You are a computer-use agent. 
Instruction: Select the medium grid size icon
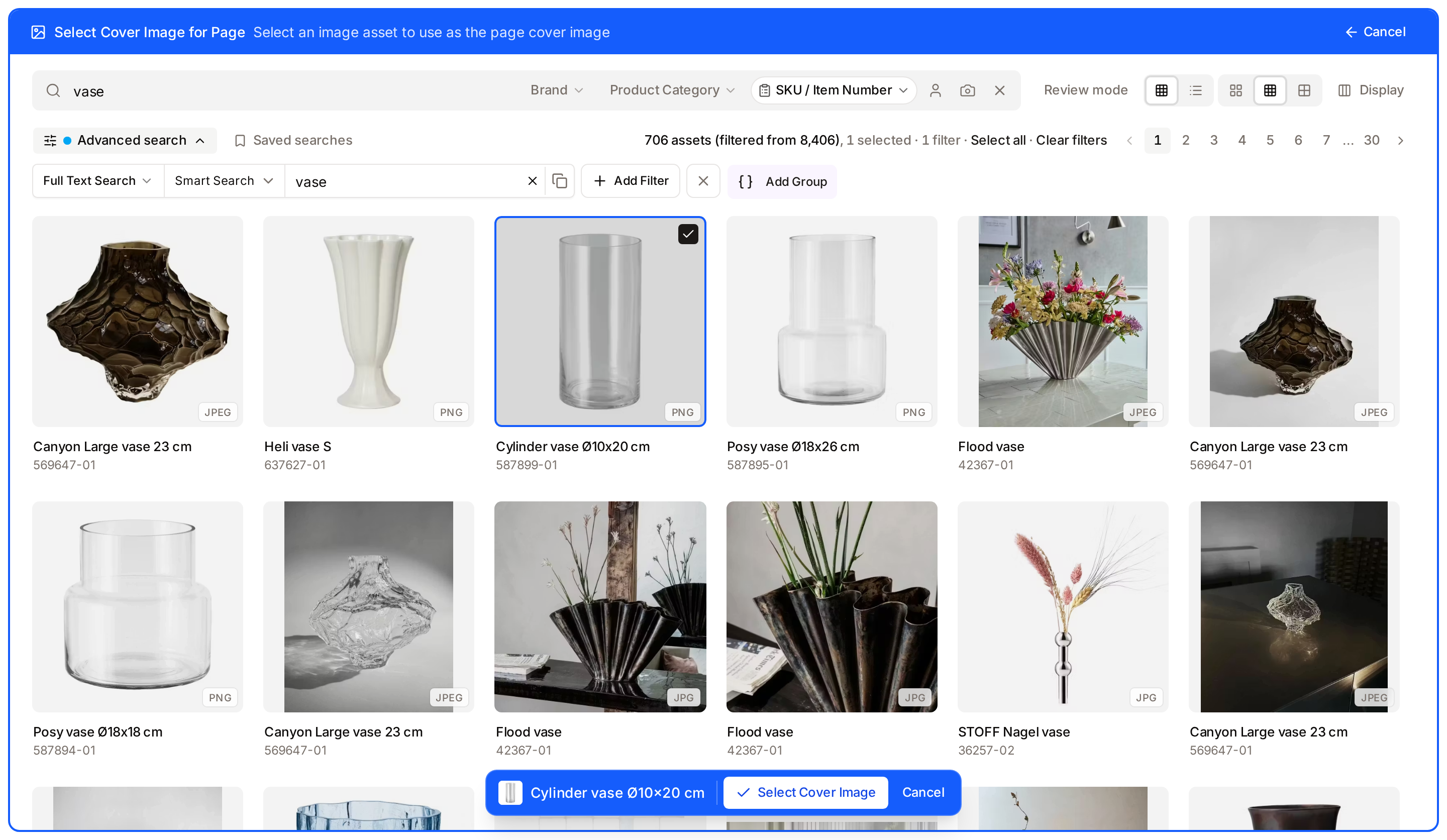1270,90
